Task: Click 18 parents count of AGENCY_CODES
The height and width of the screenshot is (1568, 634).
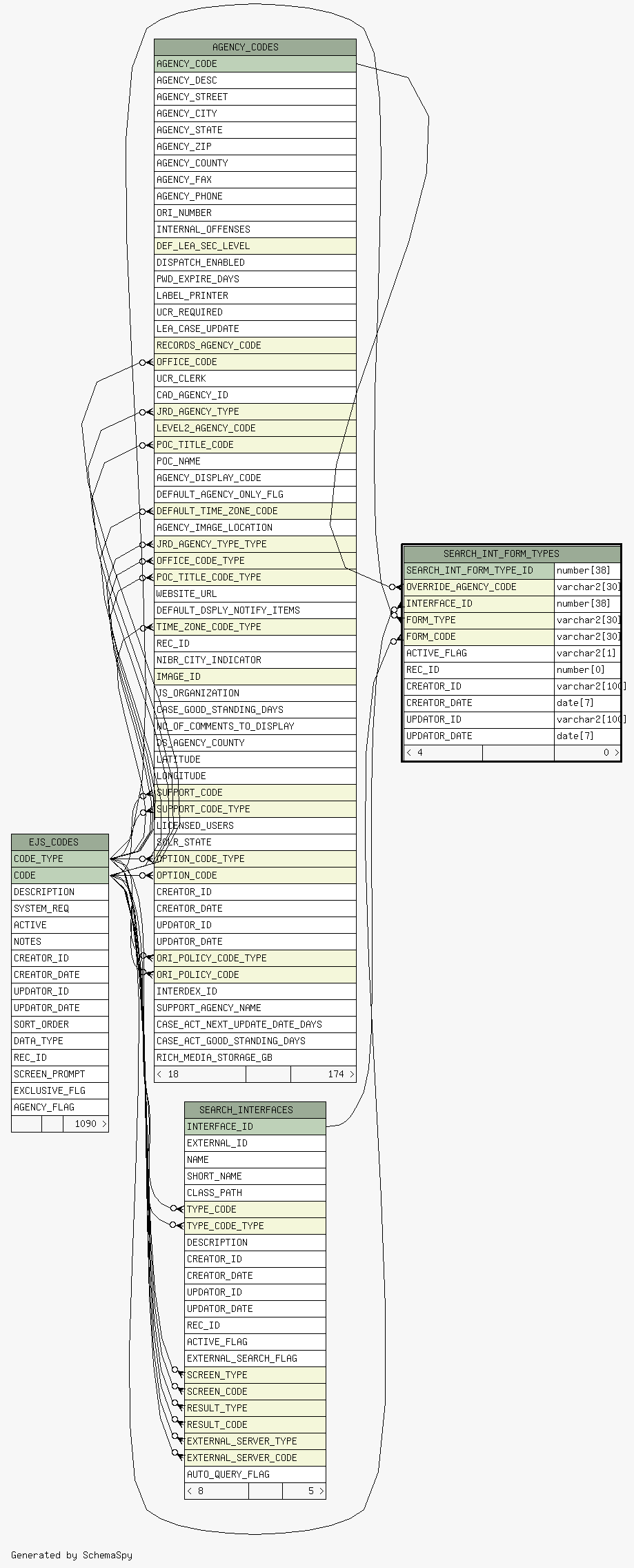Action: (x=200, y=1074)
